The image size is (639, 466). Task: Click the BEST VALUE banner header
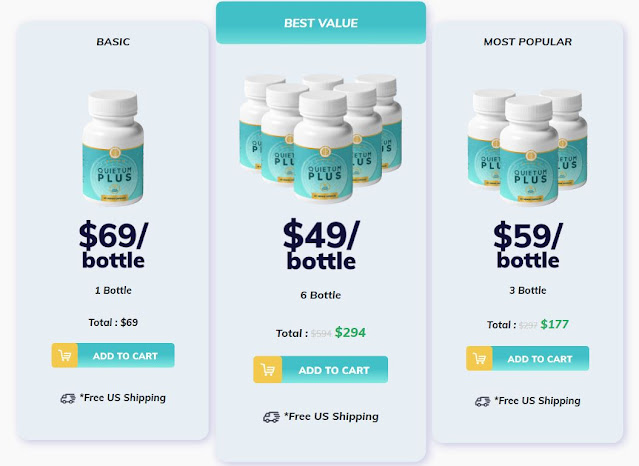pos(321,23)
